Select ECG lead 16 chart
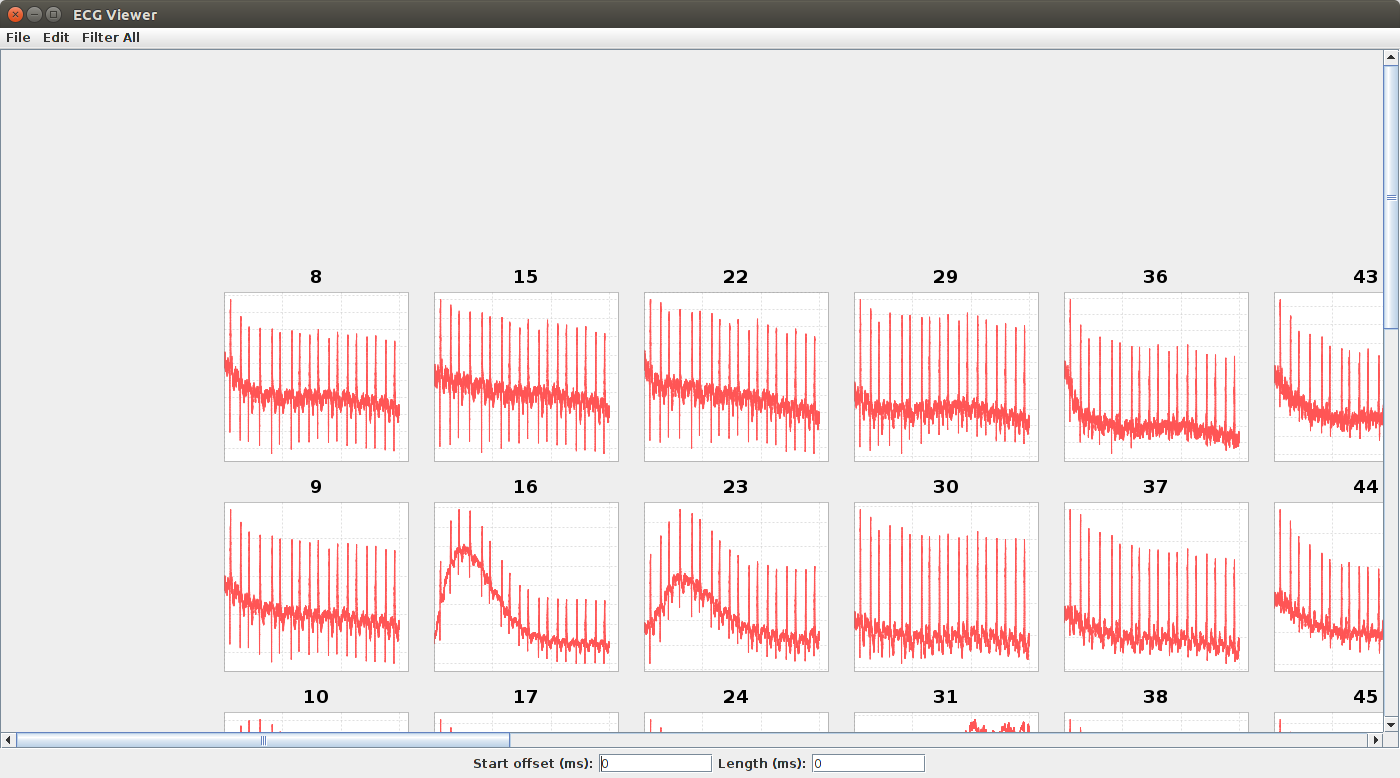Screen dimensions: 1400x778 (526, 587)
